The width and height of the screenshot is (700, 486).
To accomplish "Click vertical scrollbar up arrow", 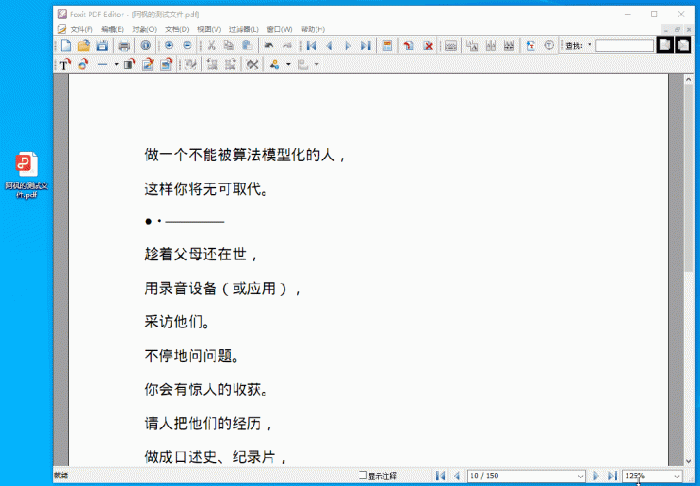I will [688, 80].
